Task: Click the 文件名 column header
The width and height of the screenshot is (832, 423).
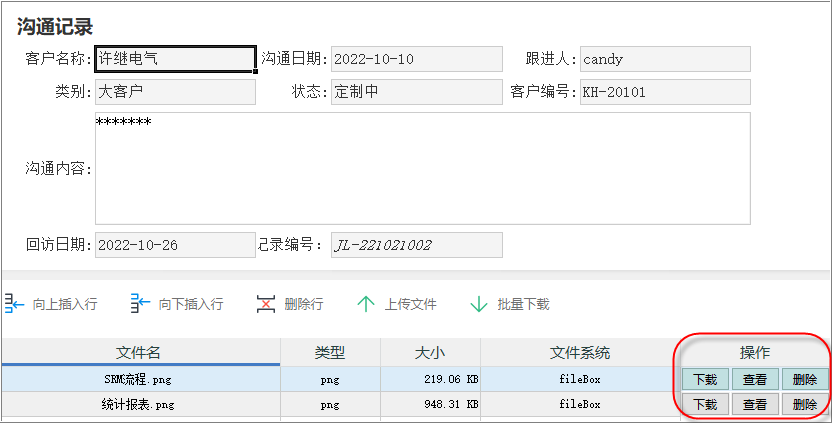Action: pyautogui.click(x=141, y=352)
